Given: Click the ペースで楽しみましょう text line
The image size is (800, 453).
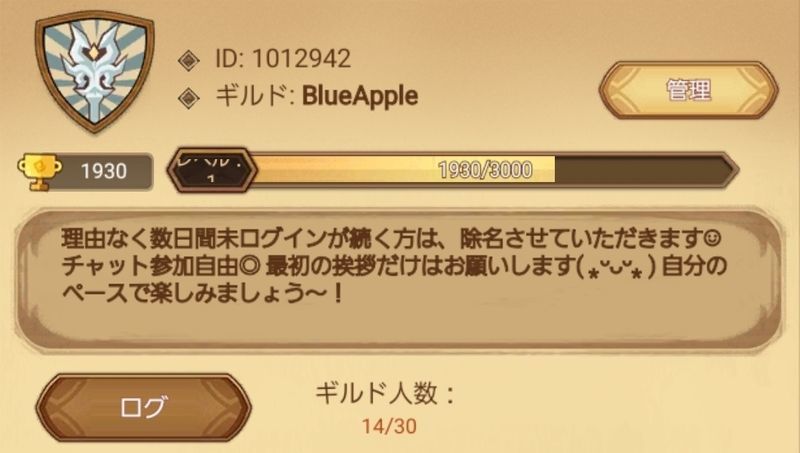Looking at the screenshot, I should tap(203, 294).
